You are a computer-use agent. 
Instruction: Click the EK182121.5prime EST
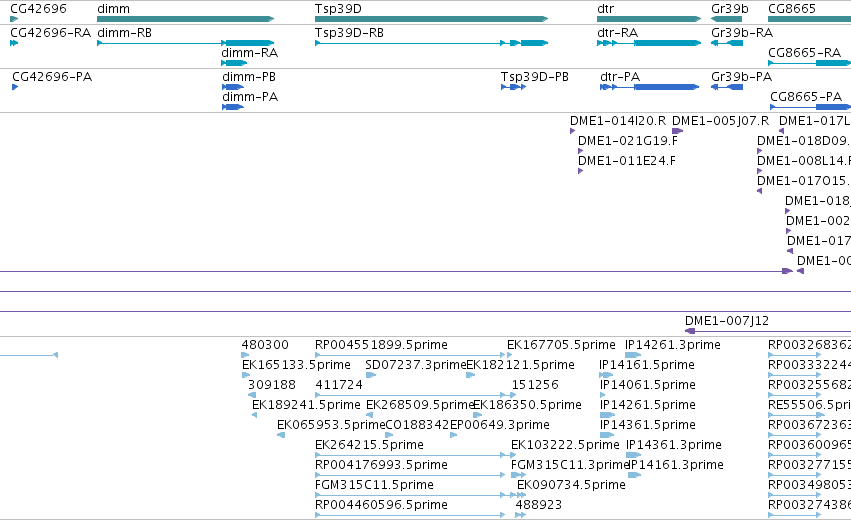point(471,375)
